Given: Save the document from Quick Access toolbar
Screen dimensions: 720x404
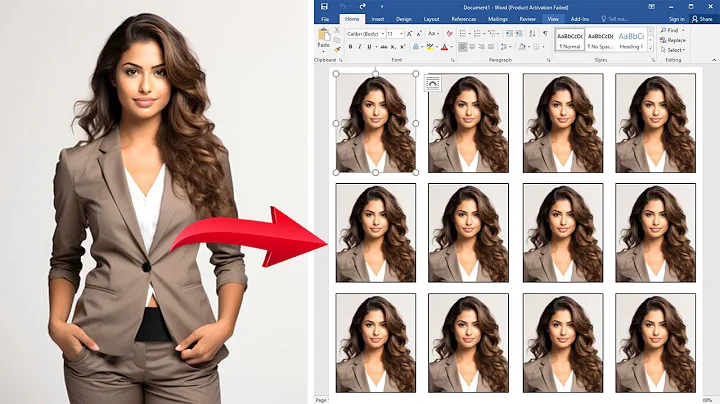Looking at the screenshot, I should pyautogui.click(x=324, y=6).
